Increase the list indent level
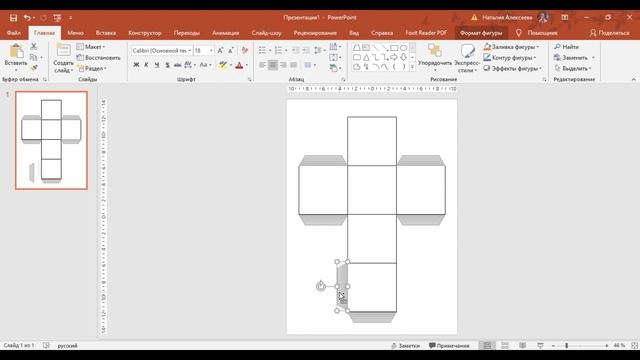 (306, 50)
